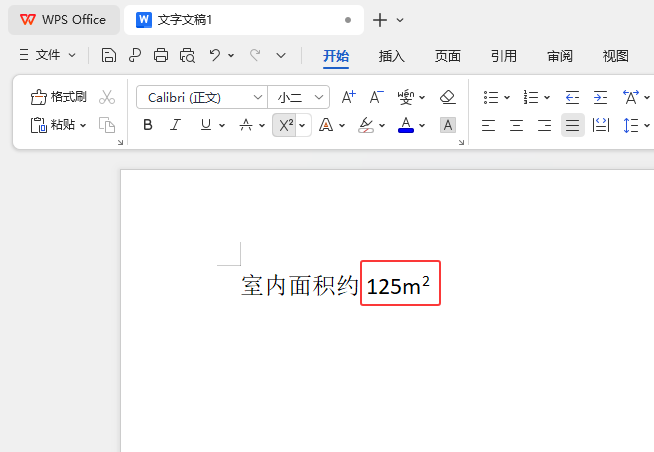Click the line spacing icon

coord(631,125)
